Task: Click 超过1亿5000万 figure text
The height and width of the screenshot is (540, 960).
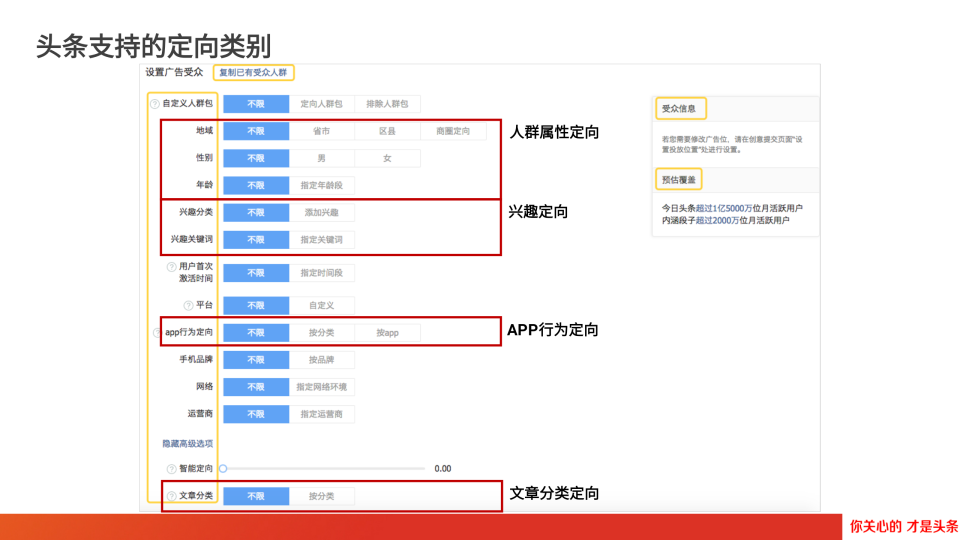Action: tap(724, 208)
